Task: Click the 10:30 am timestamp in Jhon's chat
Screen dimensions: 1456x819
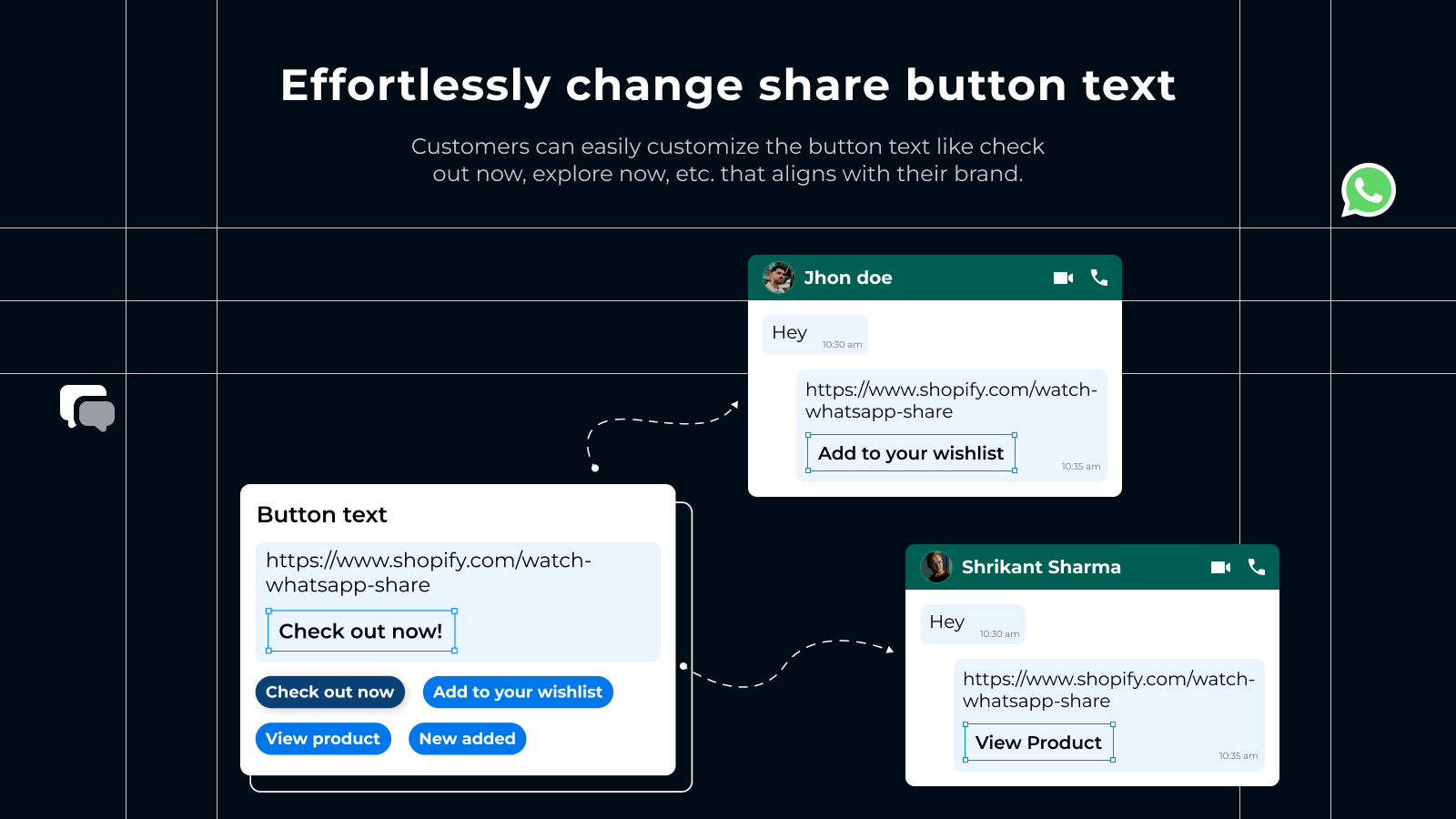Action: 842,345
